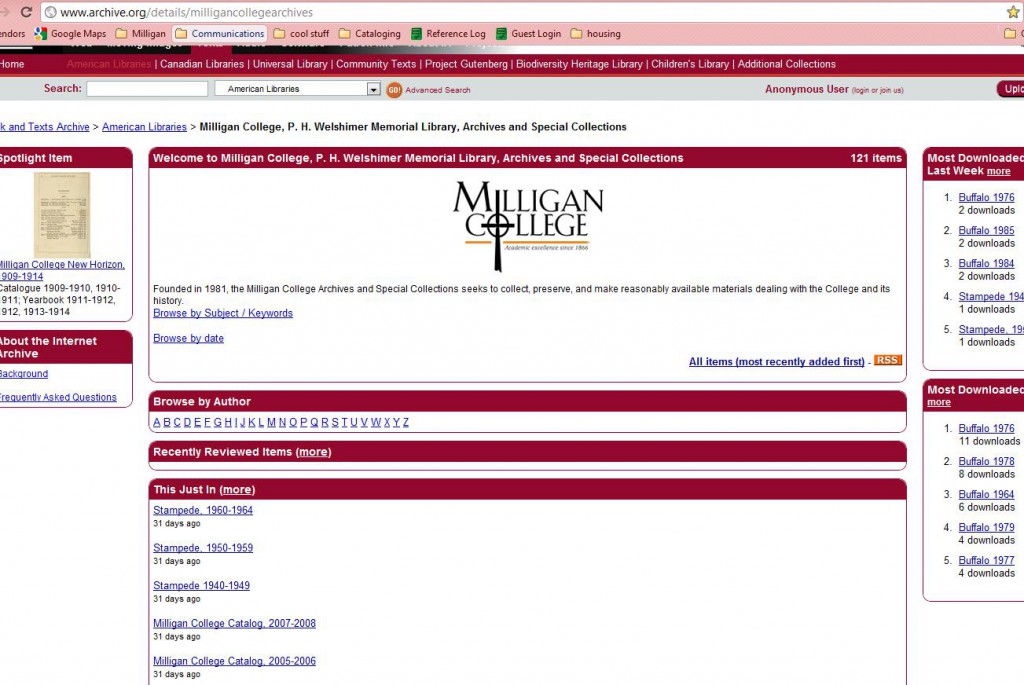Viewport: 1024px width, 685px height.
Task: Open the Cataloging bookmarks folder
Action: 371,33
